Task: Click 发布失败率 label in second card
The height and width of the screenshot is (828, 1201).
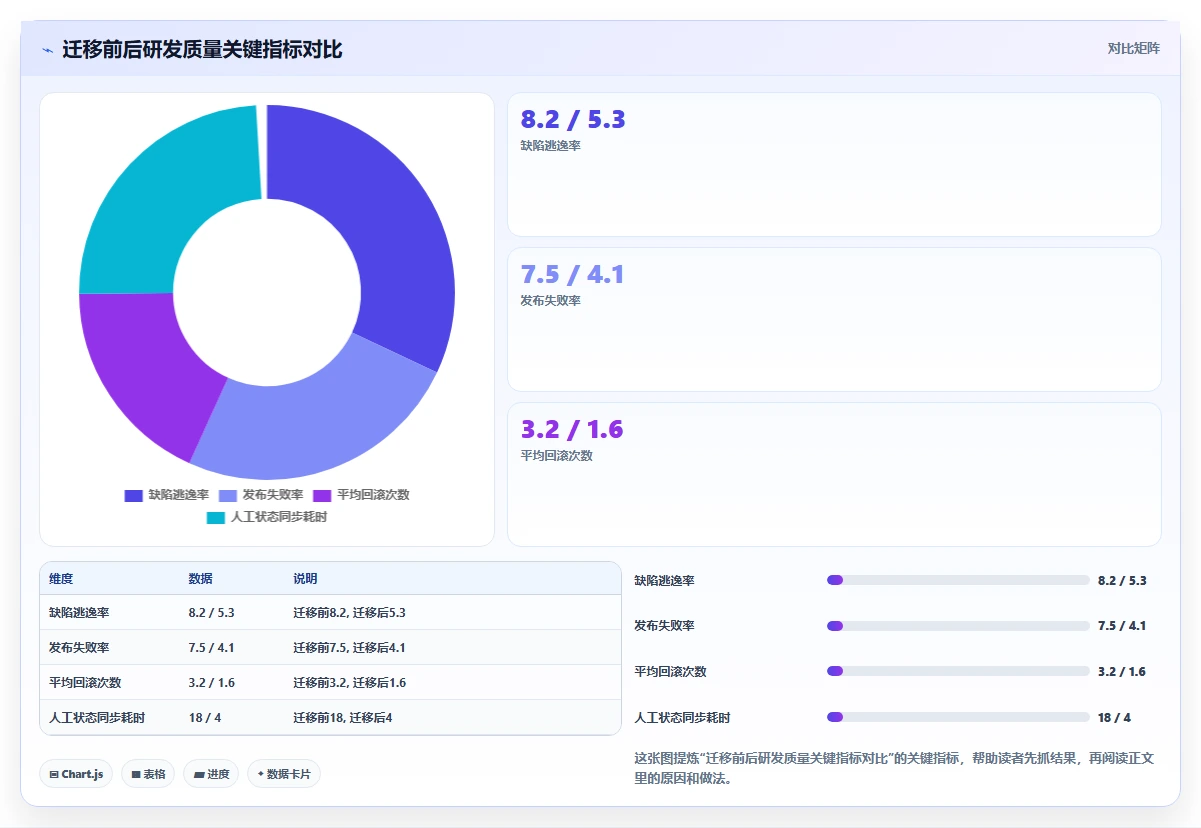Action: pos(551,301)
